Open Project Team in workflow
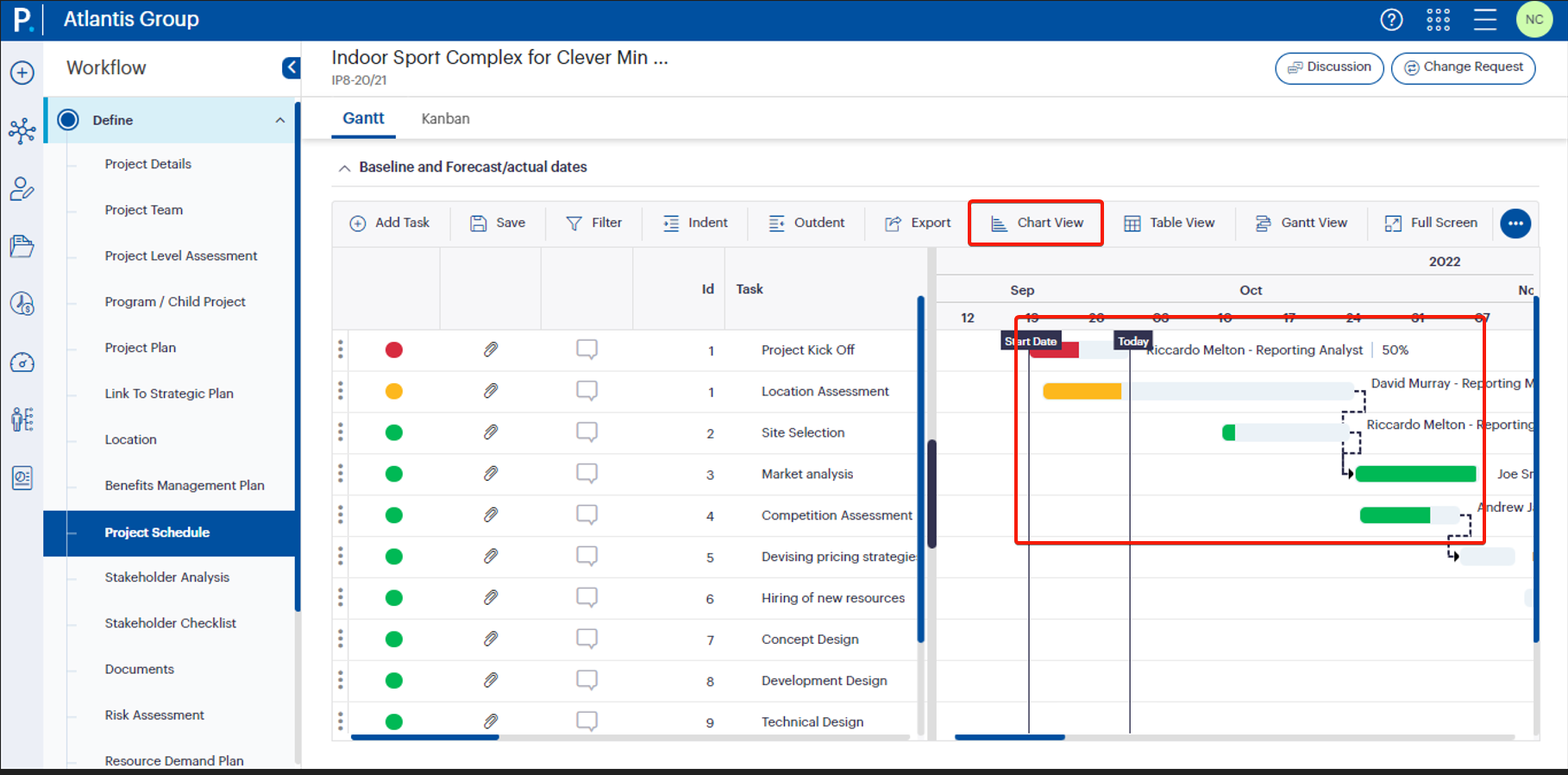 tap(143, 210)
